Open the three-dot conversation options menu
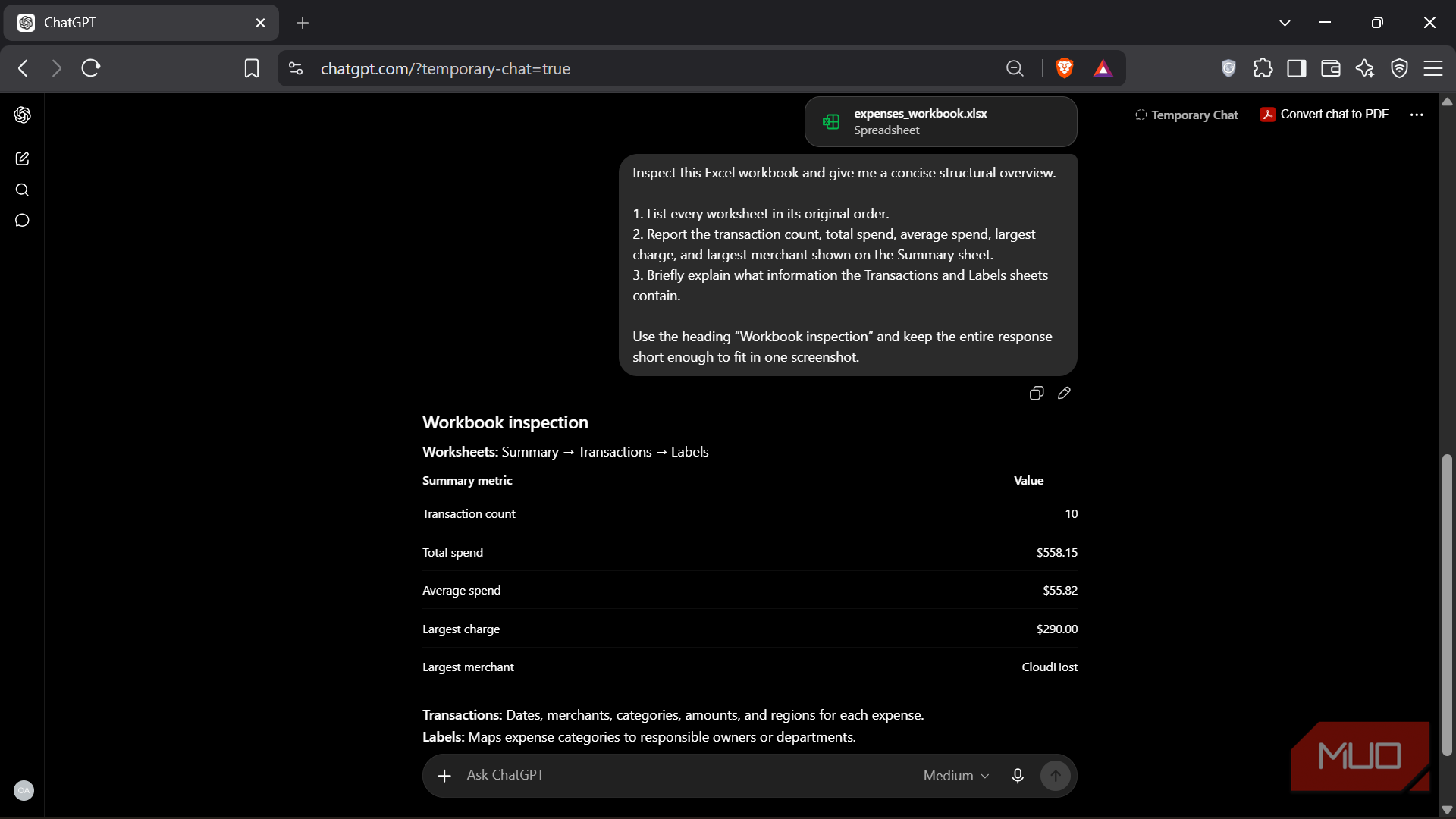 [1417, 115]
